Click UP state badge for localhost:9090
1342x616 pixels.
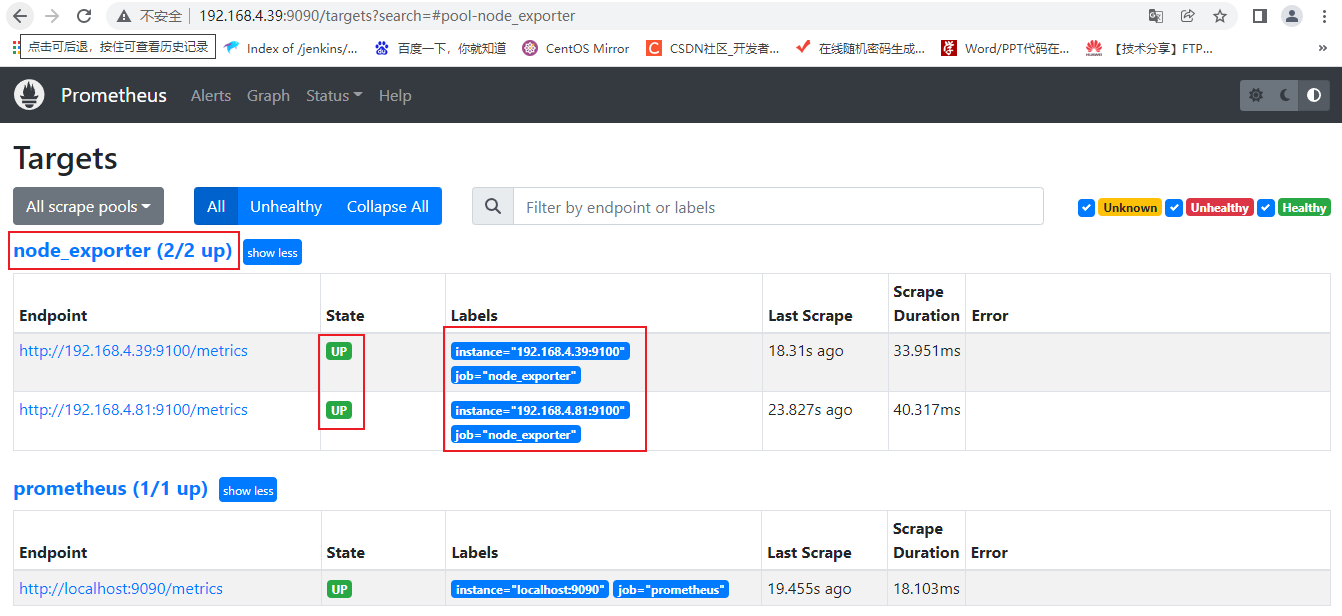[339, 590]
